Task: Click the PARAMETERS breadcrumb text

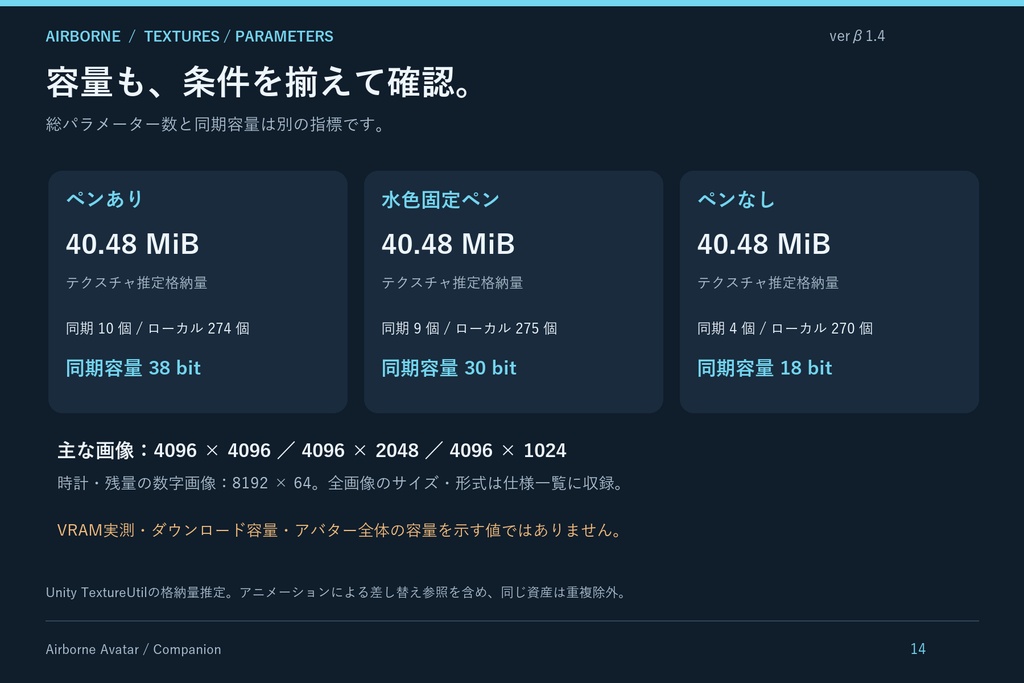Action: [284, 37]
